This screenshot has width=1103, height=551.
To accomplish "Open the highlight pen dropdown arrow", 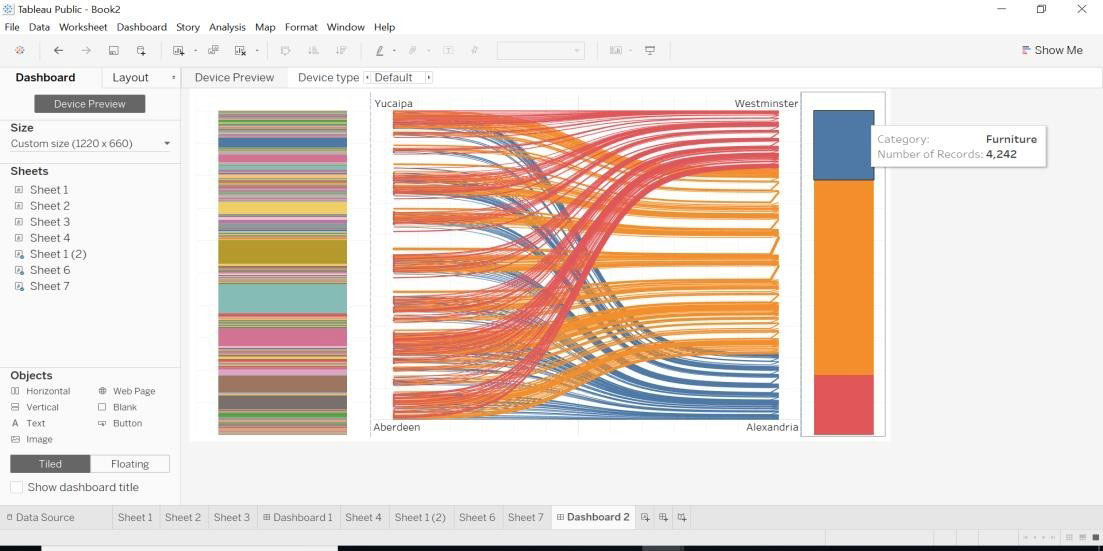I will pyautogui.click(x=394, y=51).
